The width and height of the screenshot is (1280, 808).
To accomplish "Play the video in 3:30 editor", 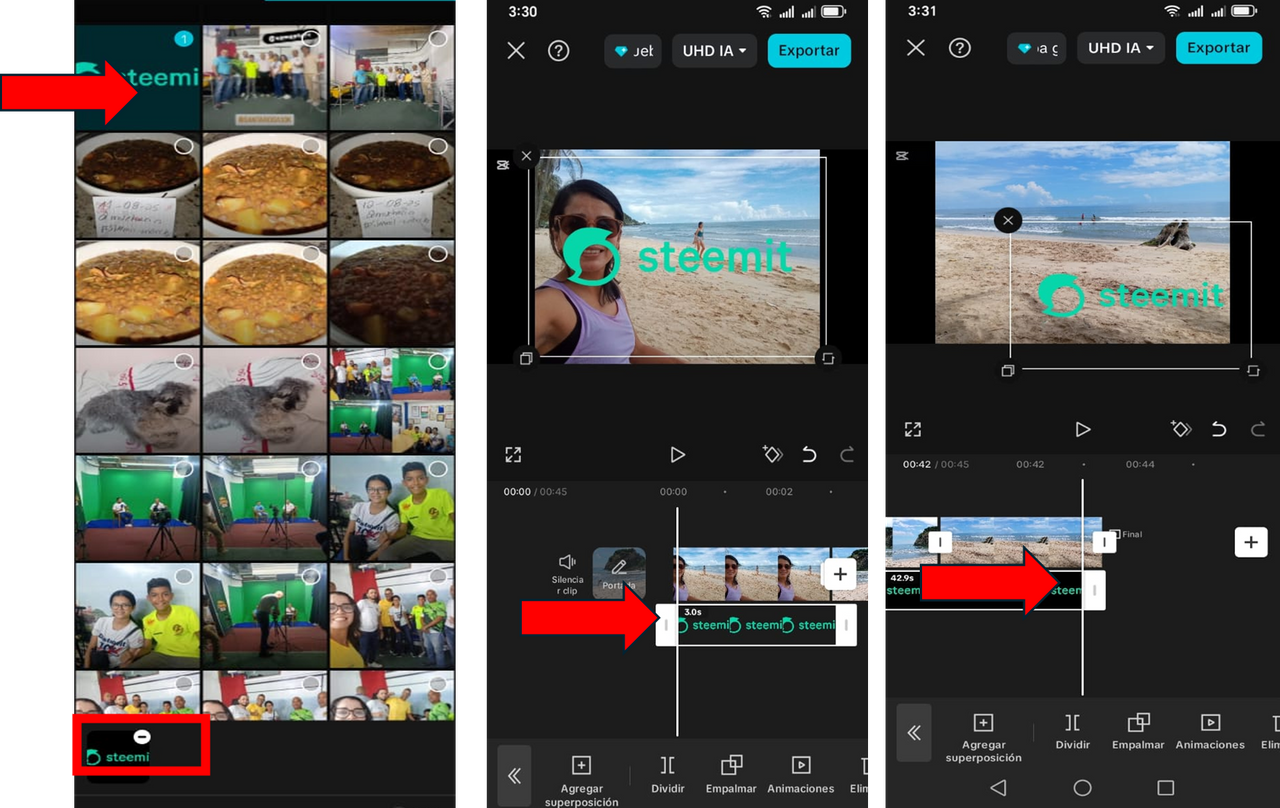I will (677, 455).
